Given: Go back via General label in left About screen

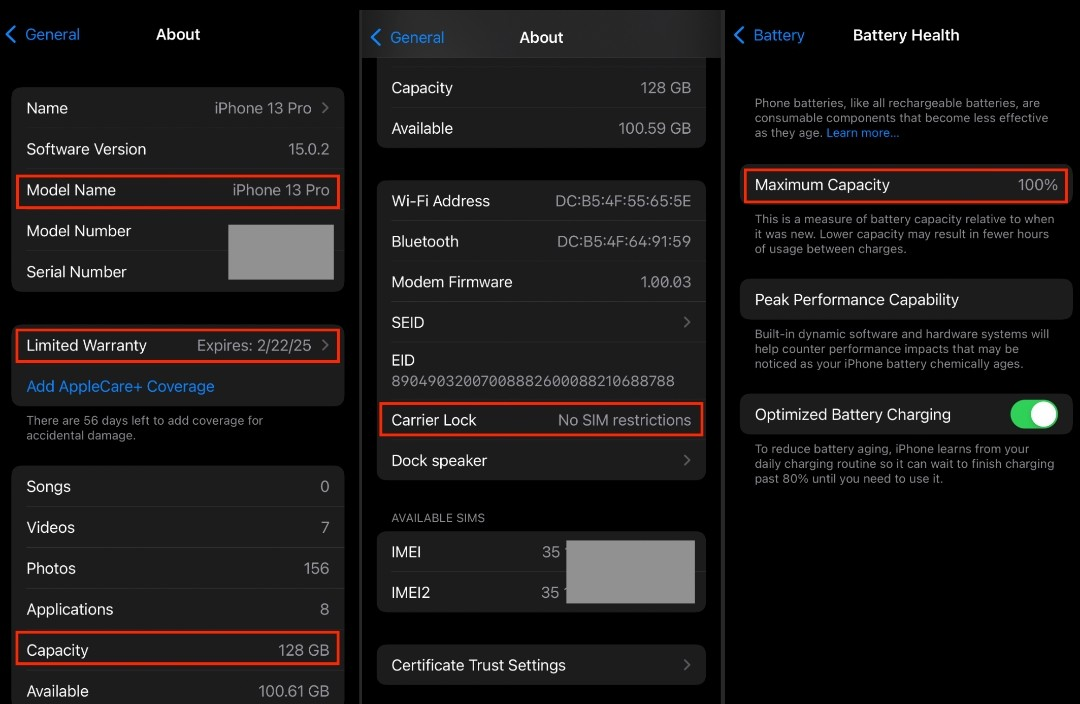Looking at the screenshot, I should point(52,34).
